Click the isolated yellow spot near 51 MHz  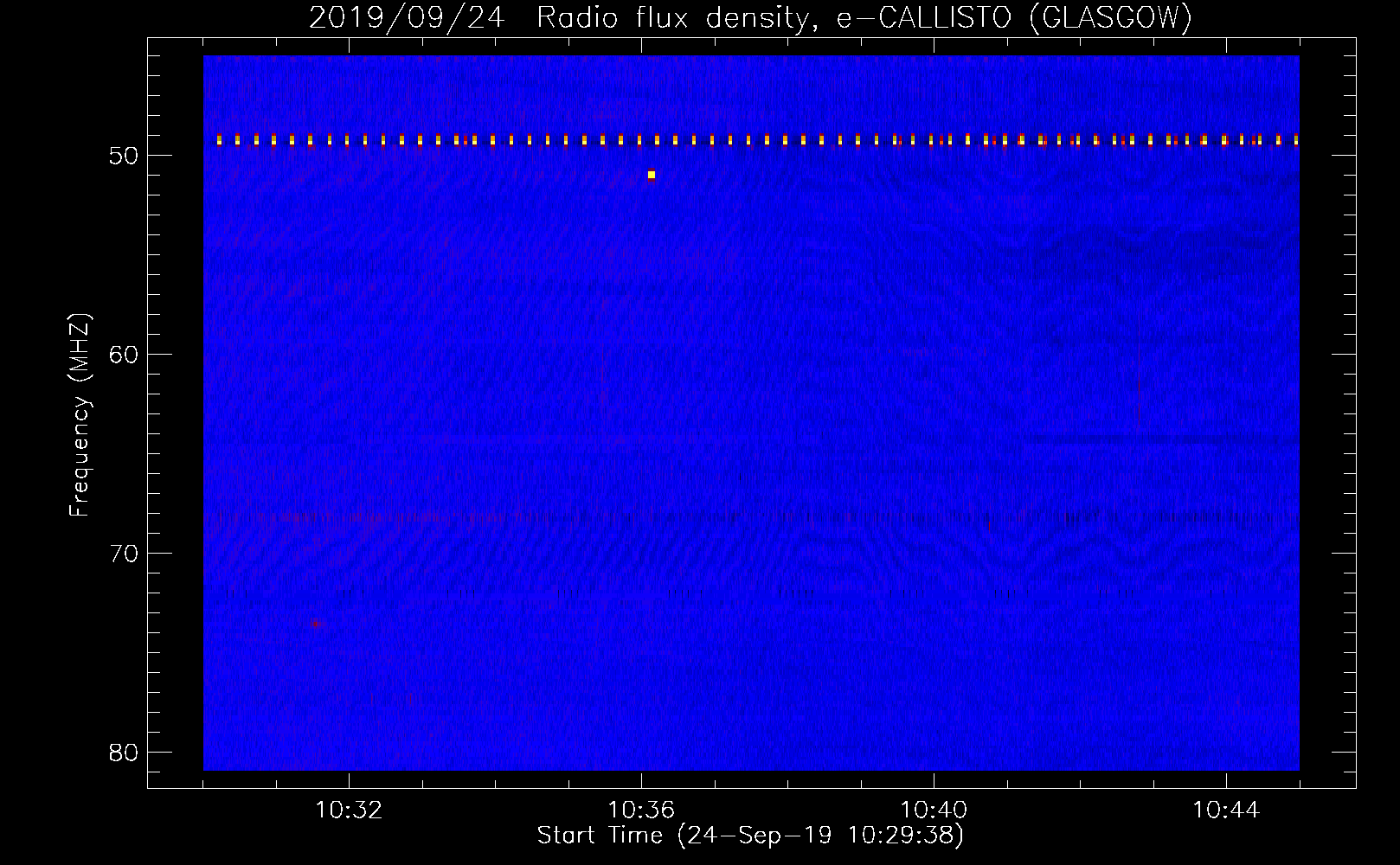[x=652, y=175]
